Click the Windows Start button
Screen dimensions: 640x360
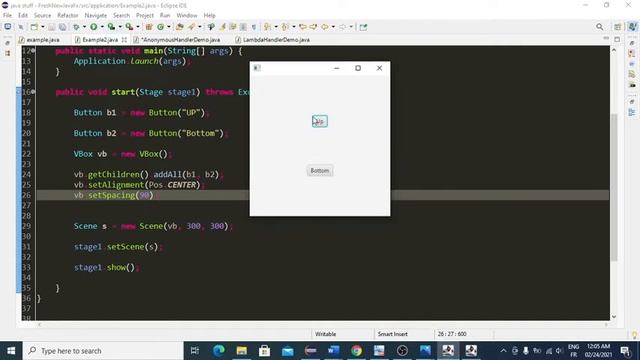[x=11, y=351]
